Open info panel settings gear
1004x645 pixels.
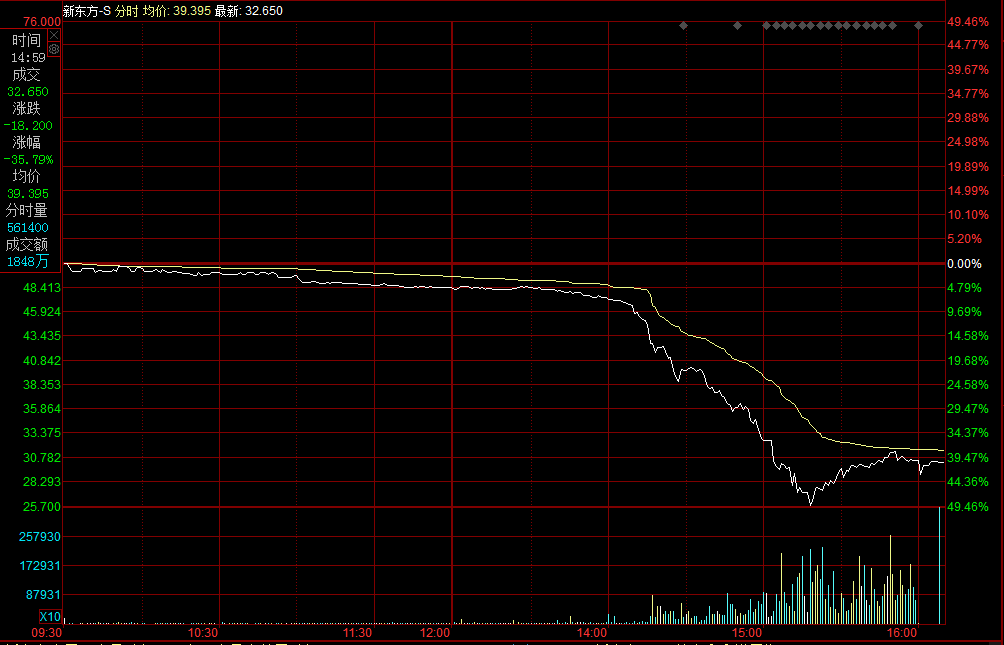(54, 47)
